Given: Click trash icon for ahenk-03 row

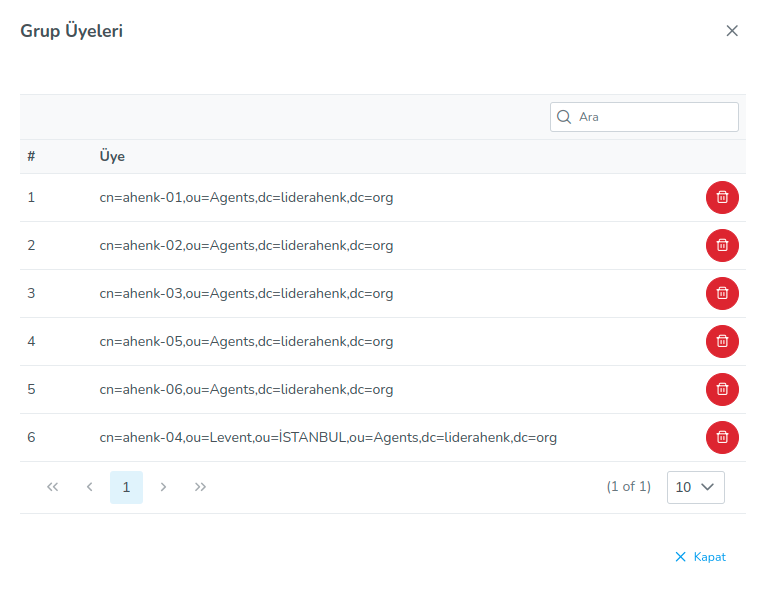Looking at the screenshot, I should [x=722, y=294].
